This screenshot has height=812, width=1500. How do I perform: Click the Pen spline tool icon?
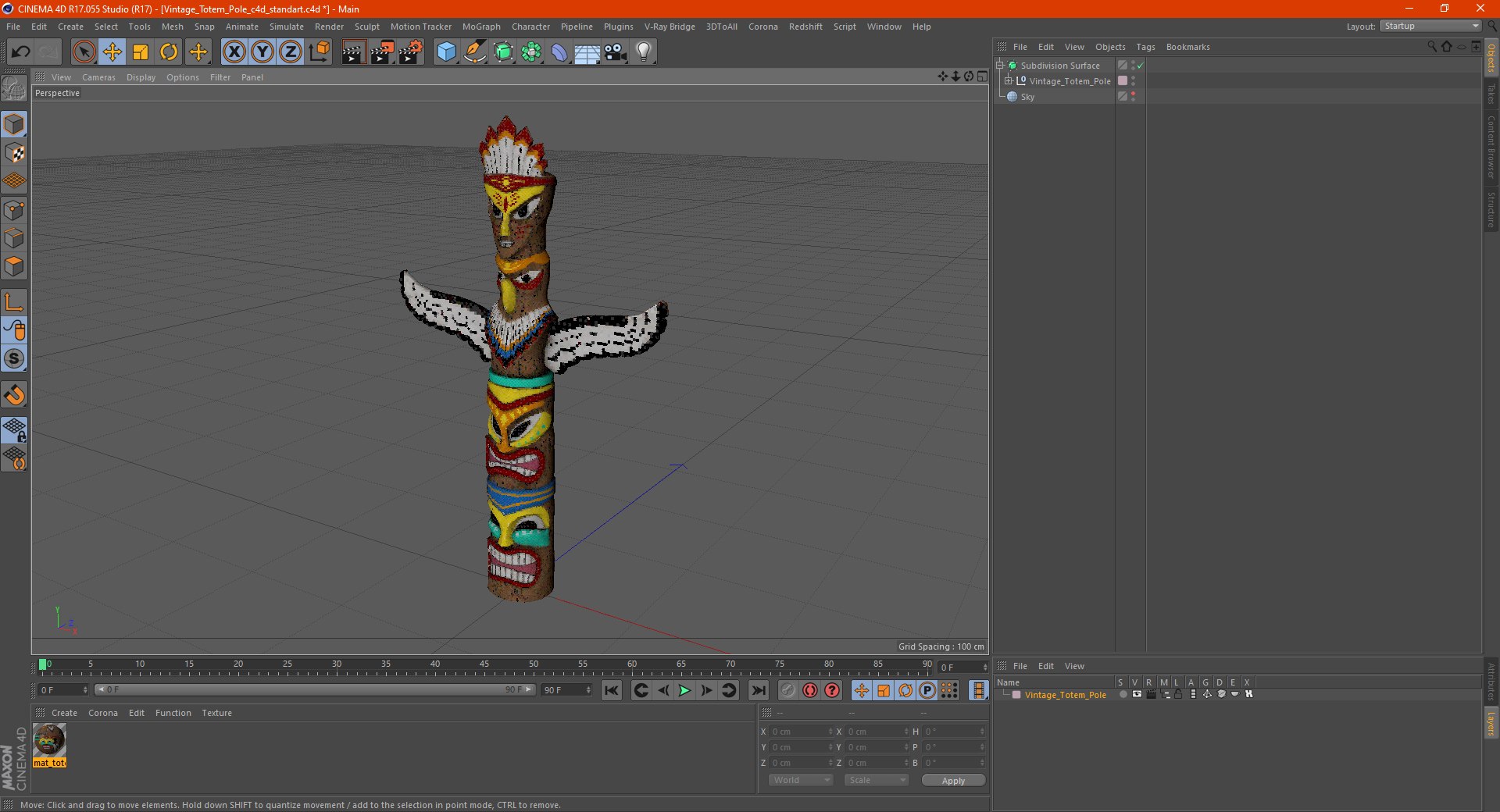click(x=475, y=52)
